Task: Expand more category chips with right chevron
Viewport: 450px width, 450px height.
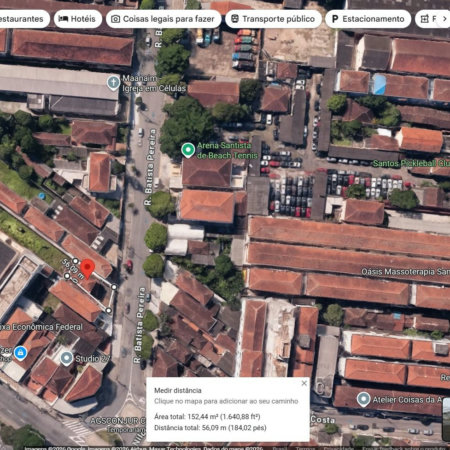Action: [x=445, y=19]
